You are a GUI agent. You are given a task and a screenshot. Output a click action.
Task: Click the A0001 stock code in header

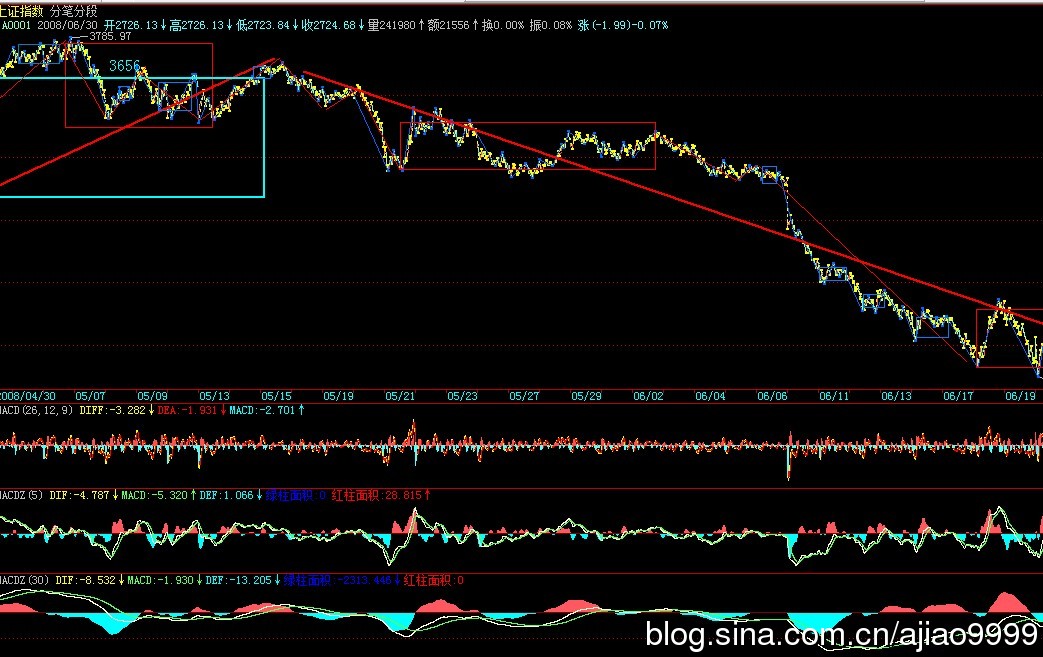pos(15,23)
